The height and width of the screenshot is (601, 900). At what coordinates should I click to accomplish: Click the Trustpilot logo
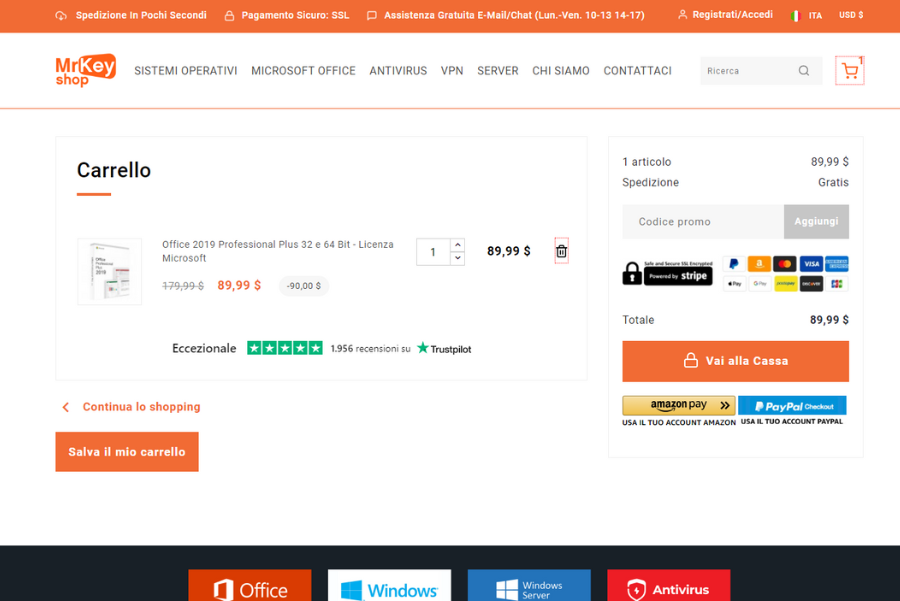pyautogui.click(x=443, y=348)
